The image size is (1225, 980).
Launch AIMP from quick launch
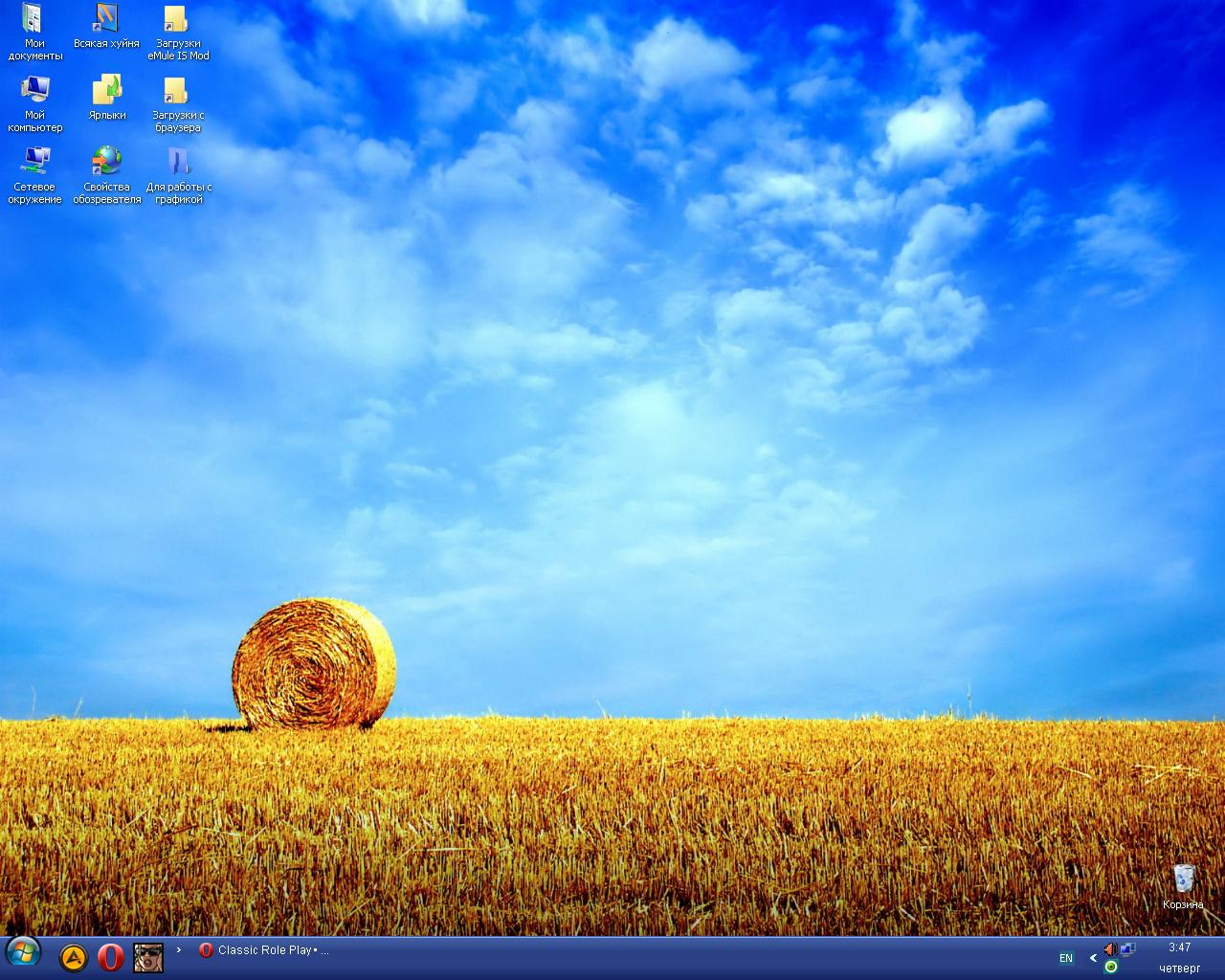74,957
